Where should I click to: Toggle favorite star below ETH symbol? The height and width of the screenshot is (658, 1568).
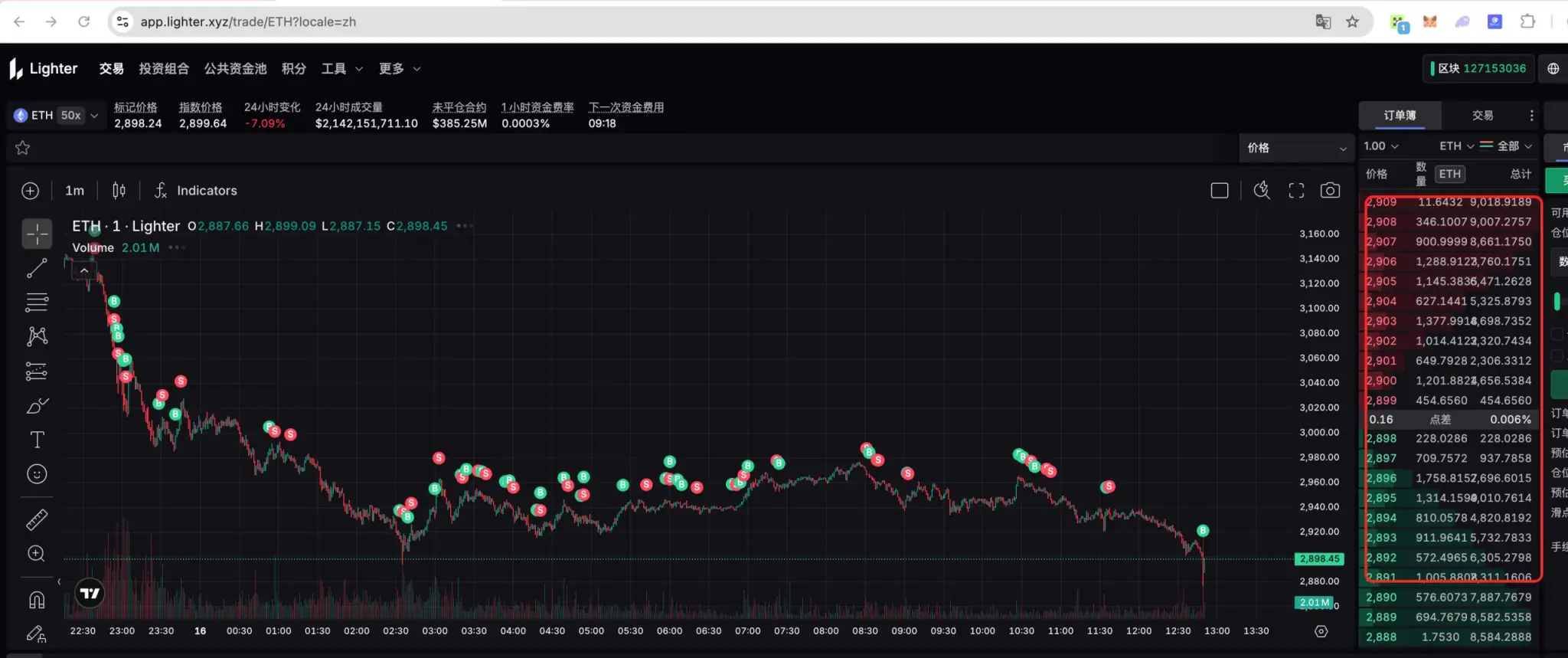pos(23,148)
